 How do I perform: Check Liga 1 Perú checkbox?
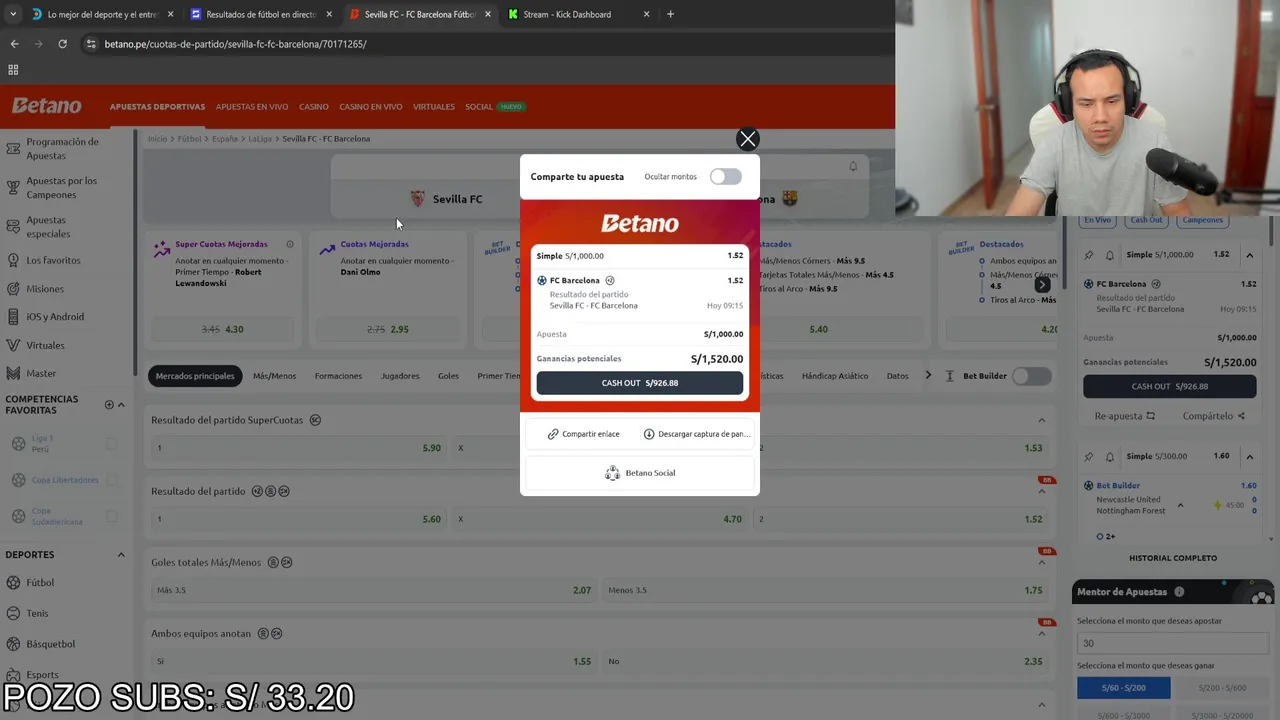click(112, 444)
